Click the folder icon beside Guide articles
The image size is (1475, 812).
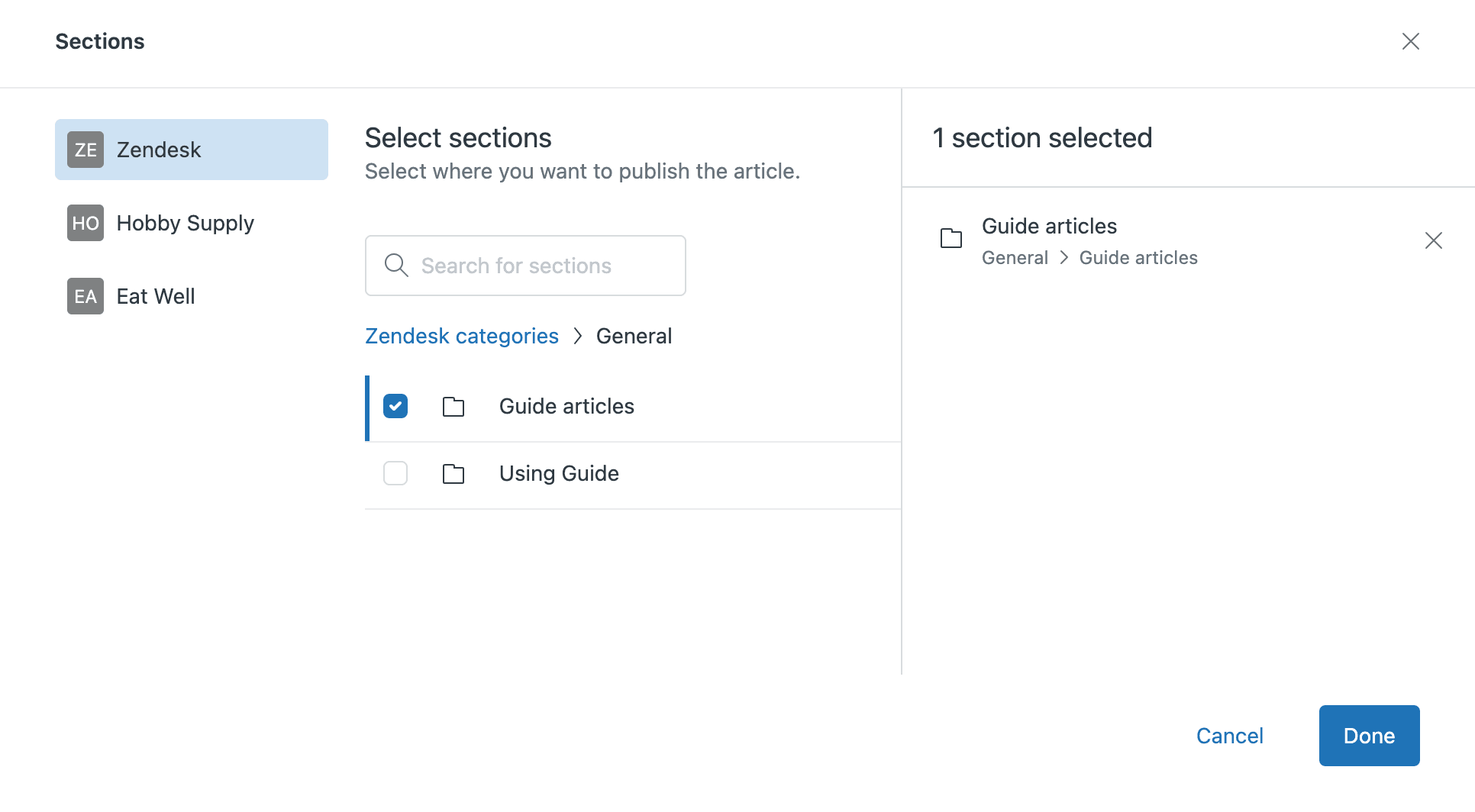[453, 406]
